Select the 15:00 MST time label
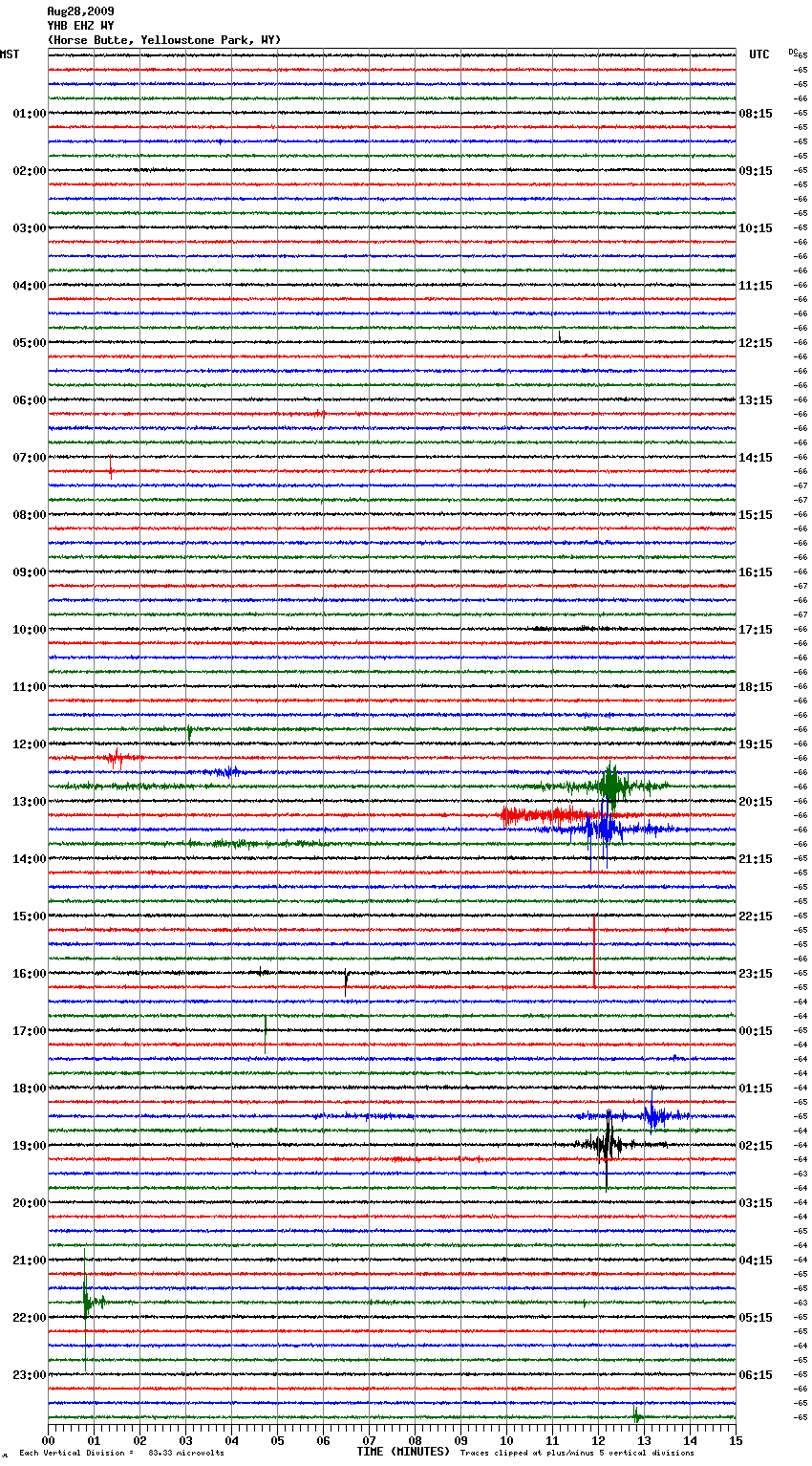 pos(30,916)
